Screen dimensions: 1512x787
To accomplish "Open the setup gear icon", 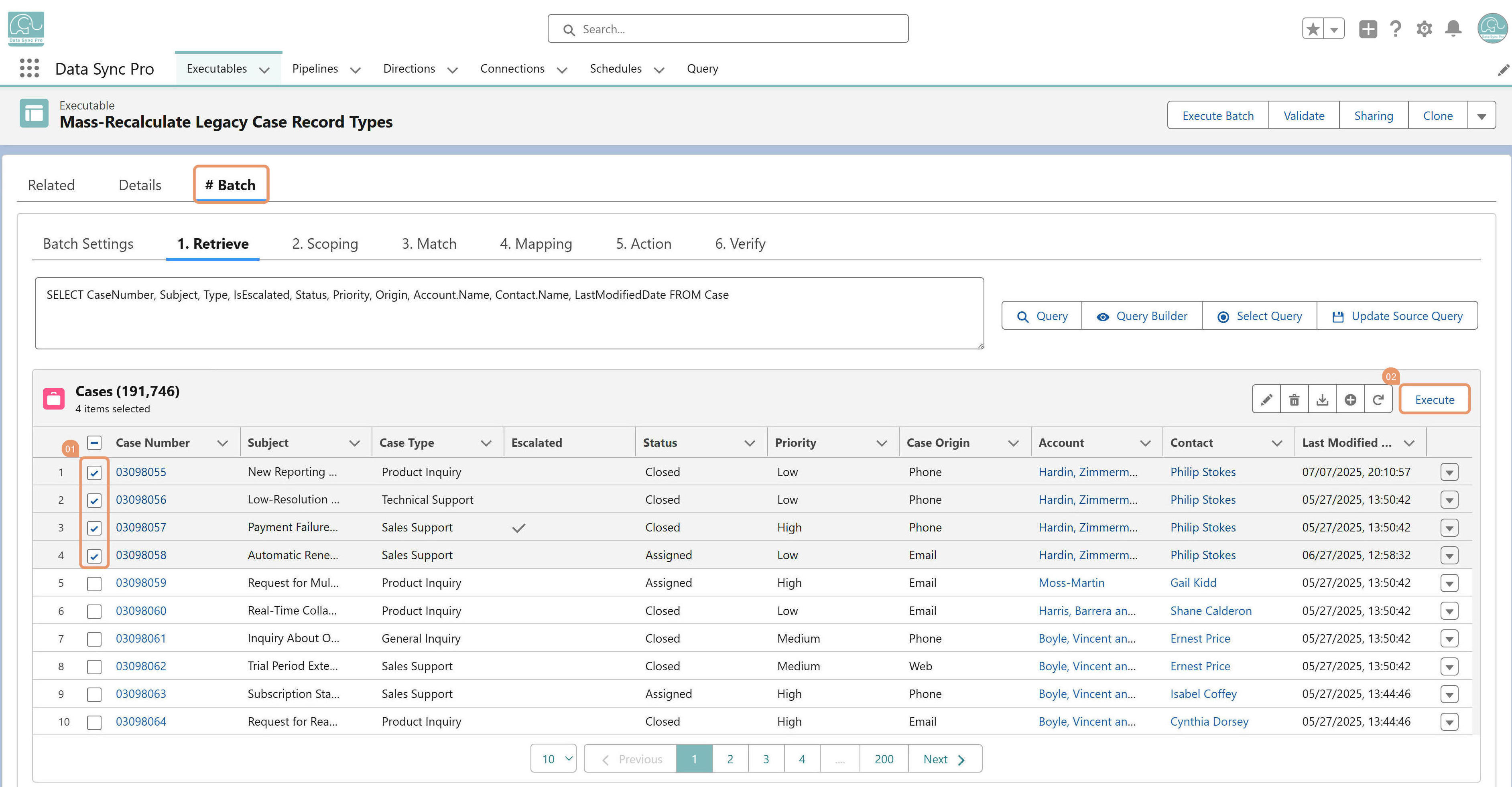I will click(x=1425, y=29).
